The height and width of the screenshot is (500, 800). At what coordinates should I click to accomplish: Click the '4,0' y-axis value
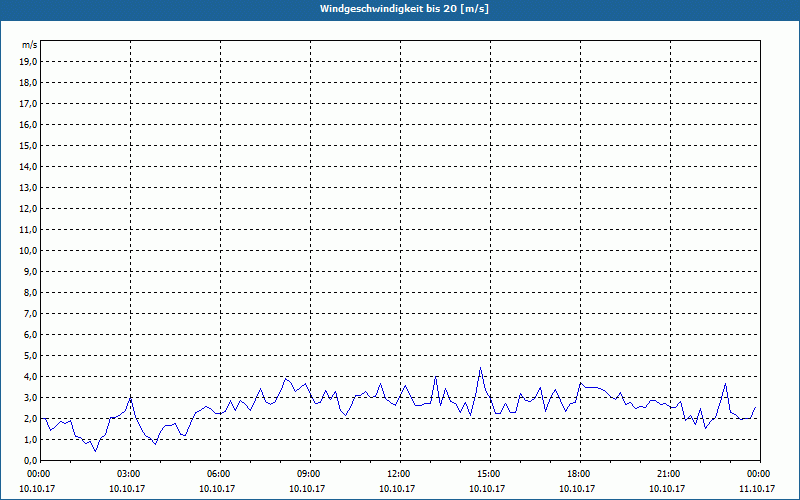click(30, 377)
